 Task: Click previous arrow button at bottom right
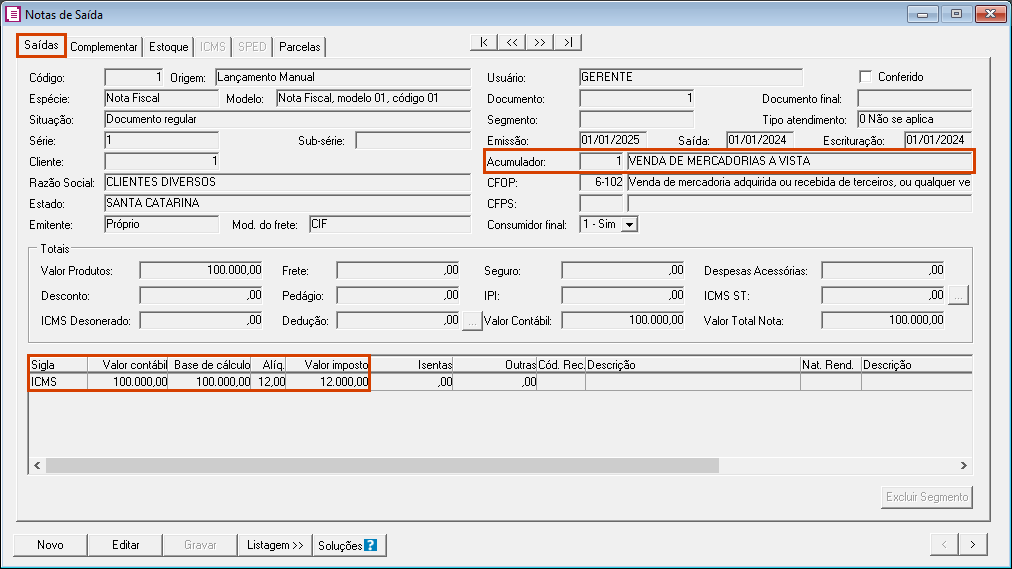pyautogui.click(x=944, y=544)
